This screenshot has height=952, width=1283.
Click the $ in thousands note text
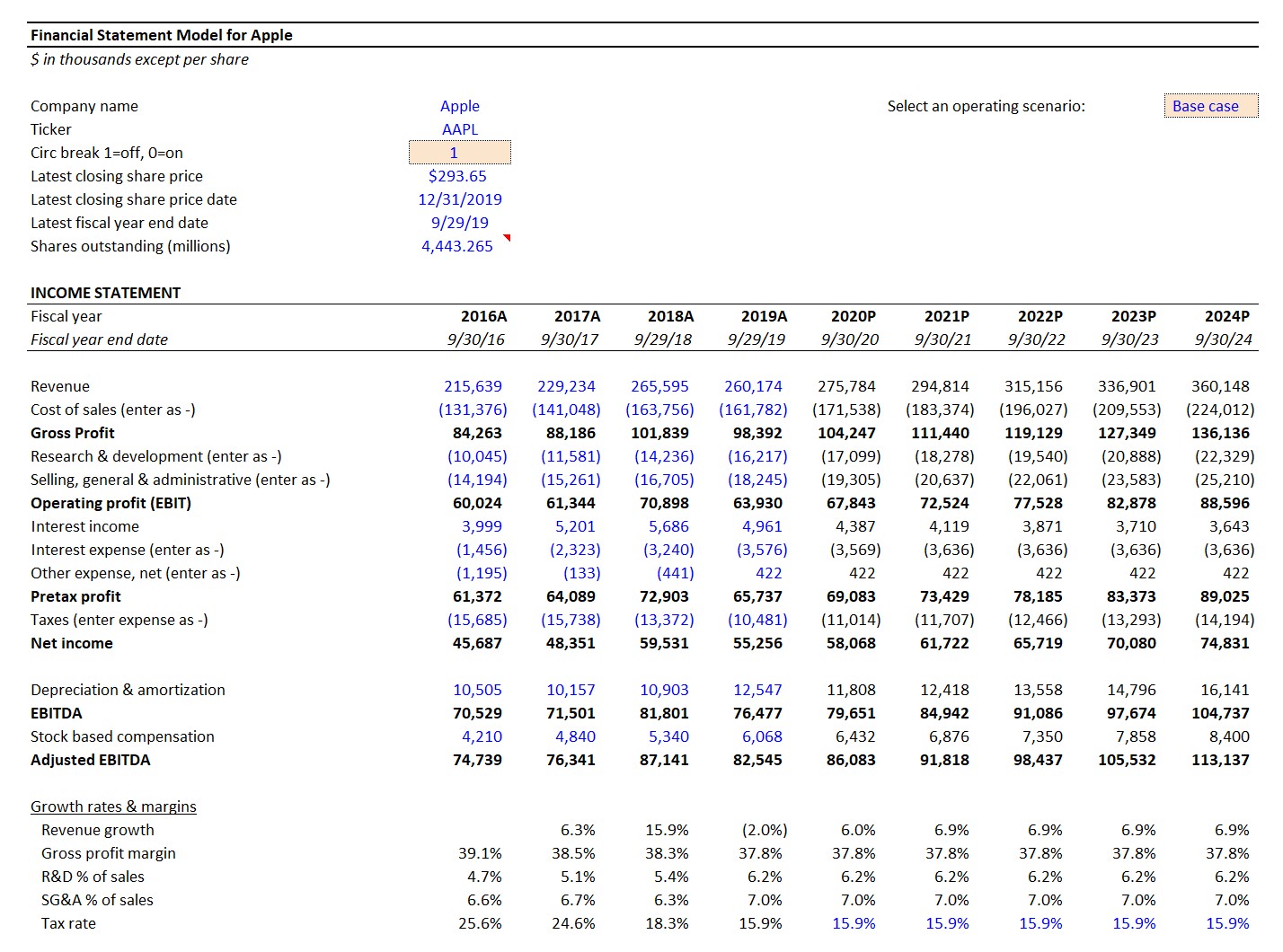[x=139, y=59]
